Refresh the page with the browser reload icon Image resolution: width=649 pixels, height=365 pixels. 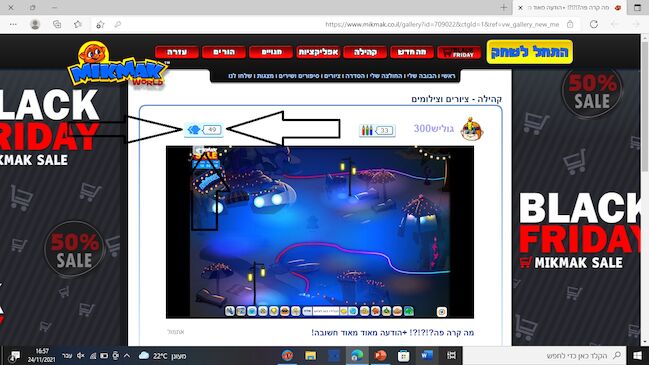[594, 24]
